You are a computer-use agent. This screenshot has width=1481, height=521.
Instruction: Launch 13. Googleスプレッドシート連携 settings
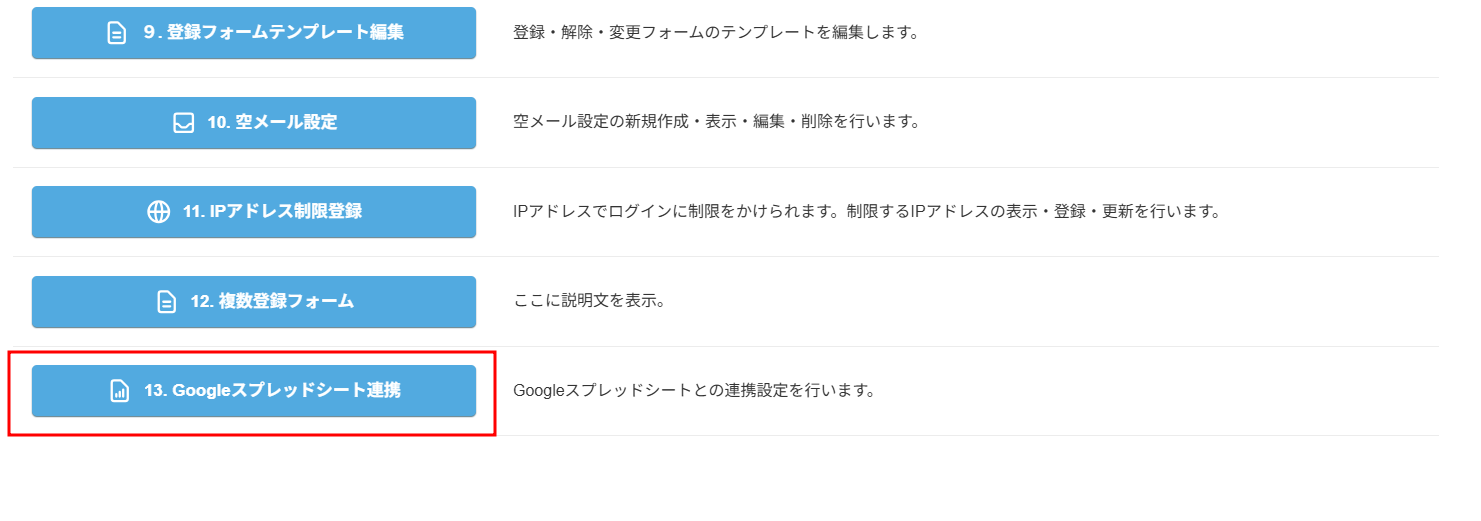pyautogui.click(x=254, y=391)
